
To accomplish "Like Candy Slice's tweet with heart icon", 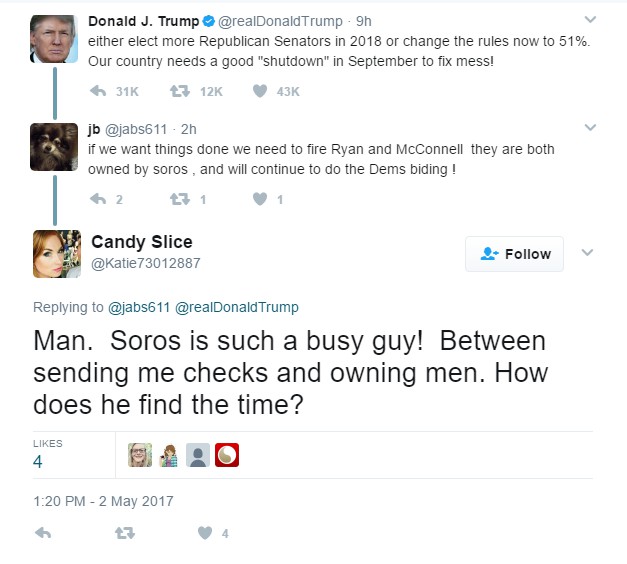I will click(x=204, y=533).
